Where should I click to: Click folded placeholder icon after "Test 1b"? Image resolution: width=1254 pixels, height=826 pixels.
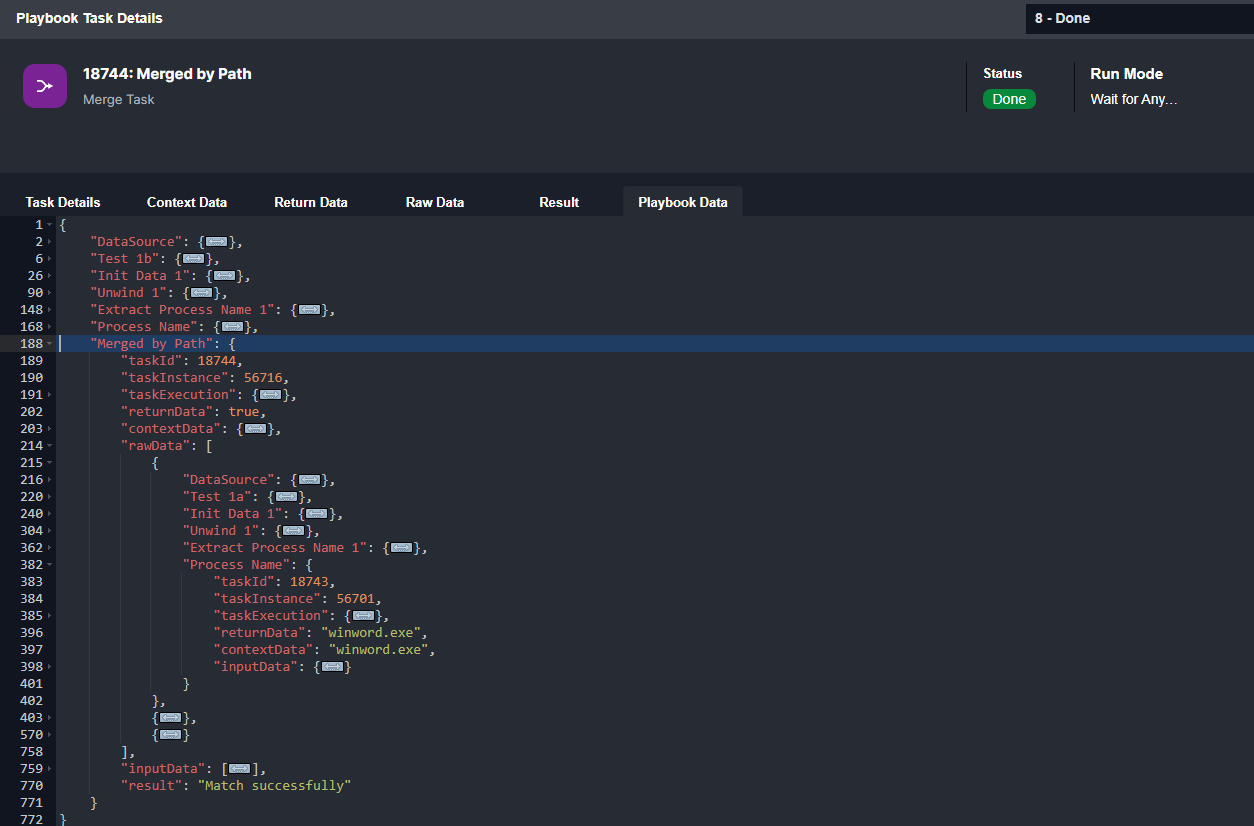194,259
